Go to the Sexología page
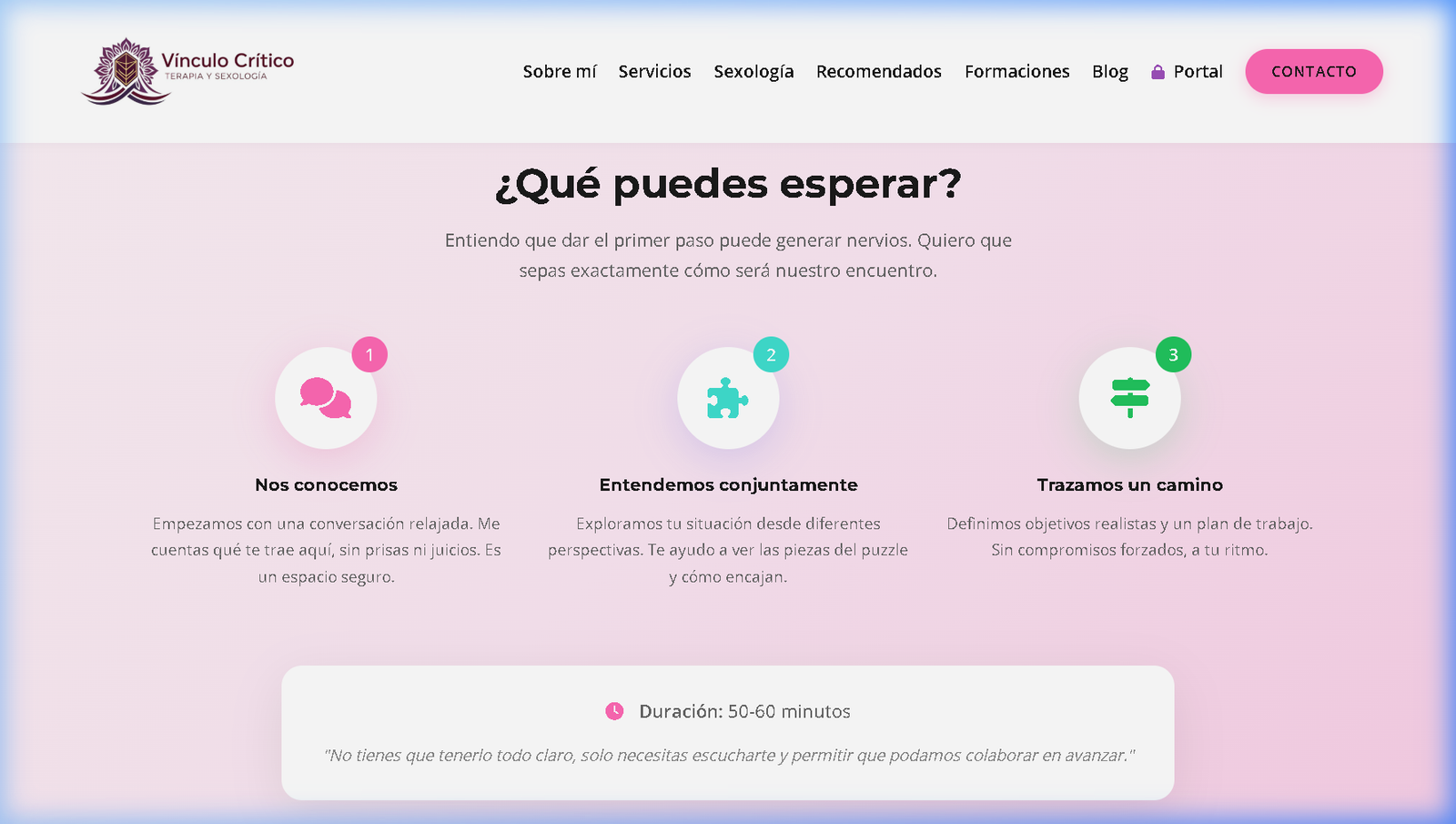The width and height of the screenshot is (1456, 824). coord(753,71)
